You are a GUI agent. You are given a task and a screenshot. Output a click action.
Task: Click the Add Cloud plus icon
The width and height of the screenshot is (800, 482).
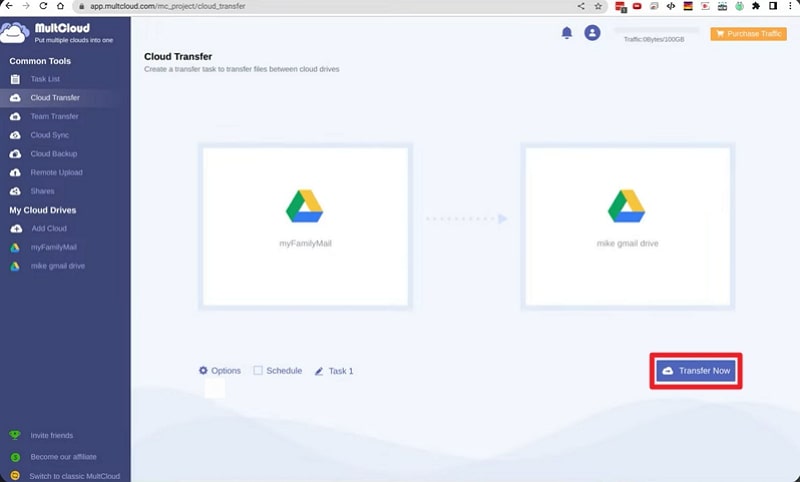16,229
